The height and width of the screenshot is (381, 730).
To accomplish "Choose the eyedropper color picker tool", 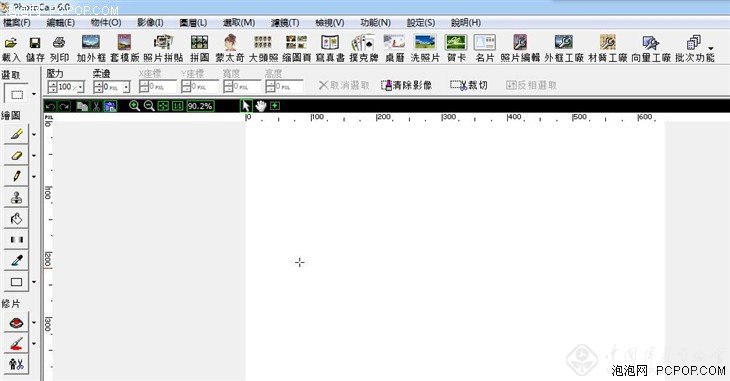I will 16,260.
